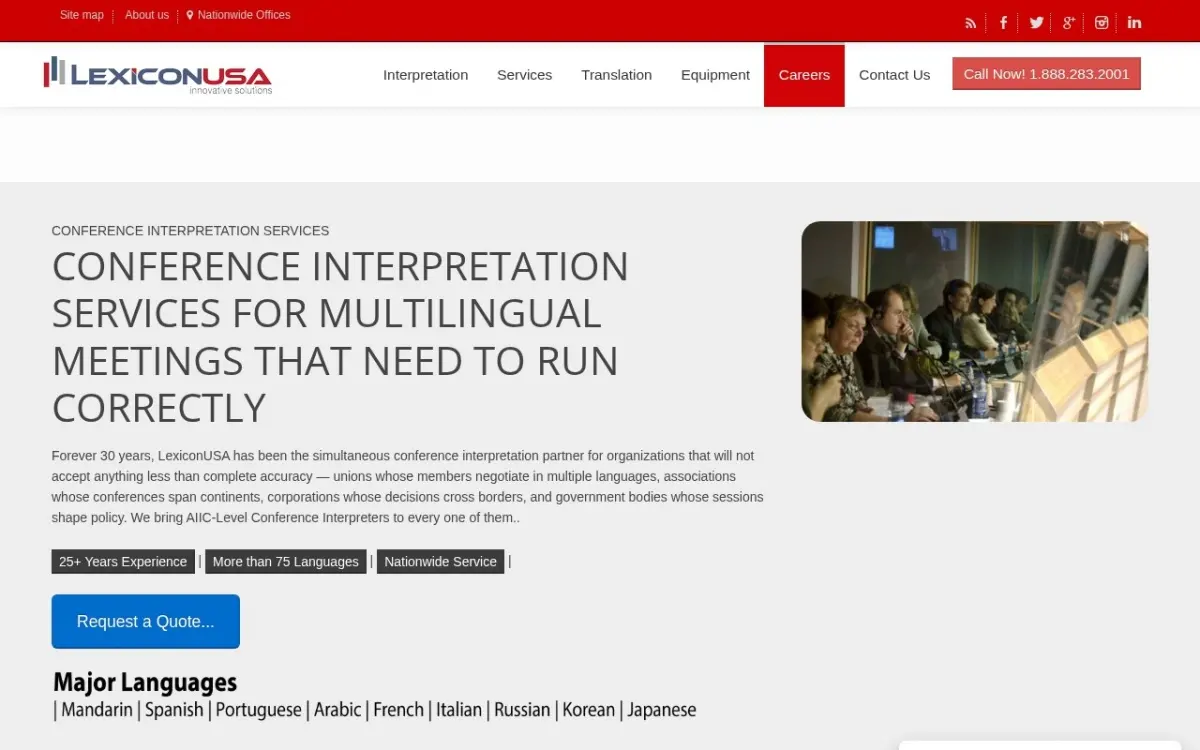Click the paragraph beginning 'Forever 30 years'
This screenshot has height=750, width=1200.
click(x=408, y=487)
